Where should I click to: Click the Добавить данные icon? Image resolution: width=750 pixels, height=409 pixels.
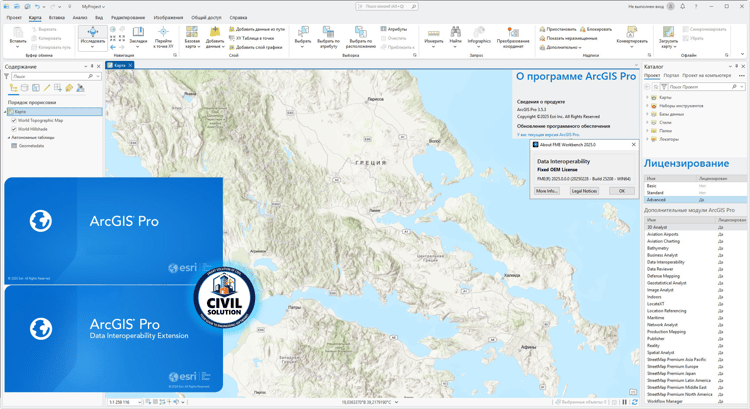(215, 33)
